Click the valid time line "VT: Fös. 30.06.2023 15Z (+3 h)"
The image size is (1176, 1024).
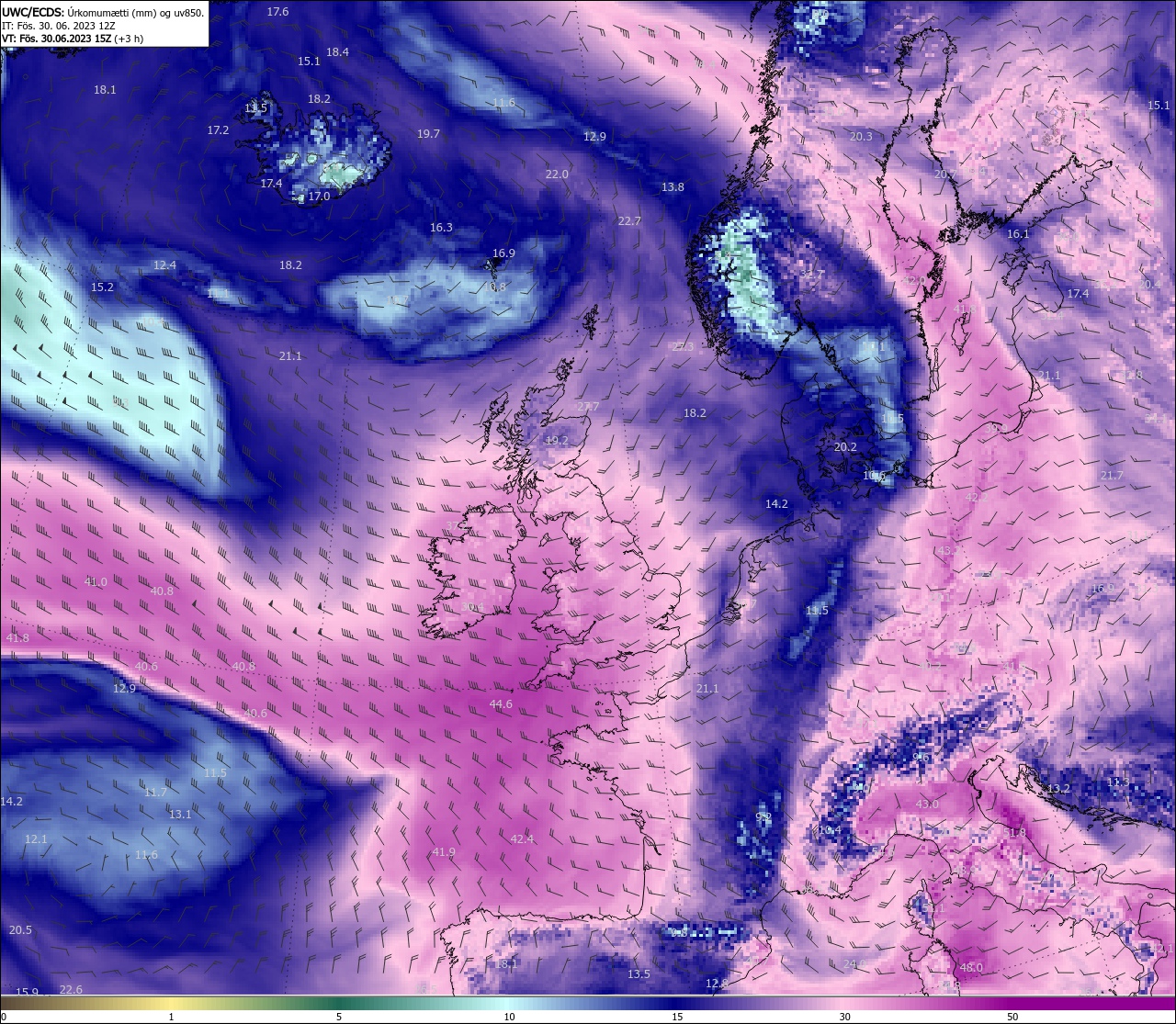(x=73, y=39)
